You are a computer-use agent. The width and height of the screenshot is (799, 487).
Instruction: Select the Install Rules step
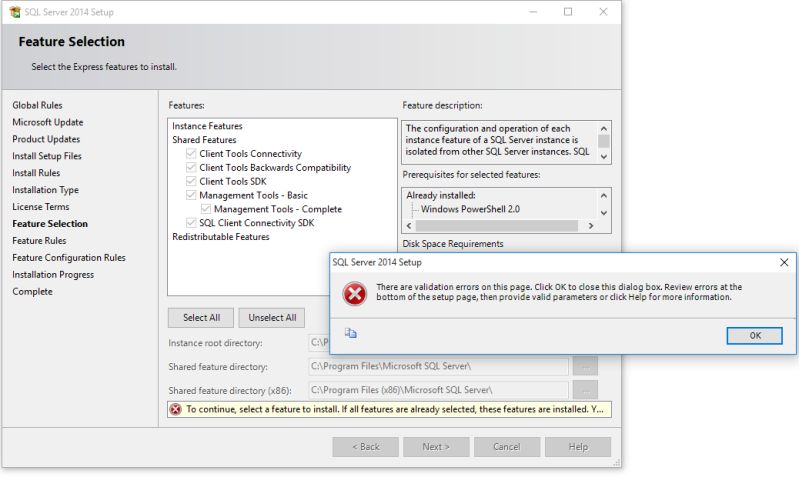36,173
